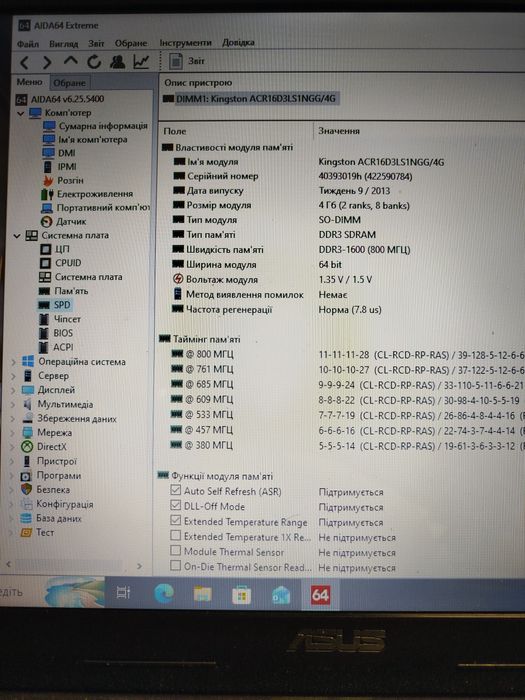Open File Explorer from the taskbar
Screen dimensions: 525x700
(x=203, y=594)
